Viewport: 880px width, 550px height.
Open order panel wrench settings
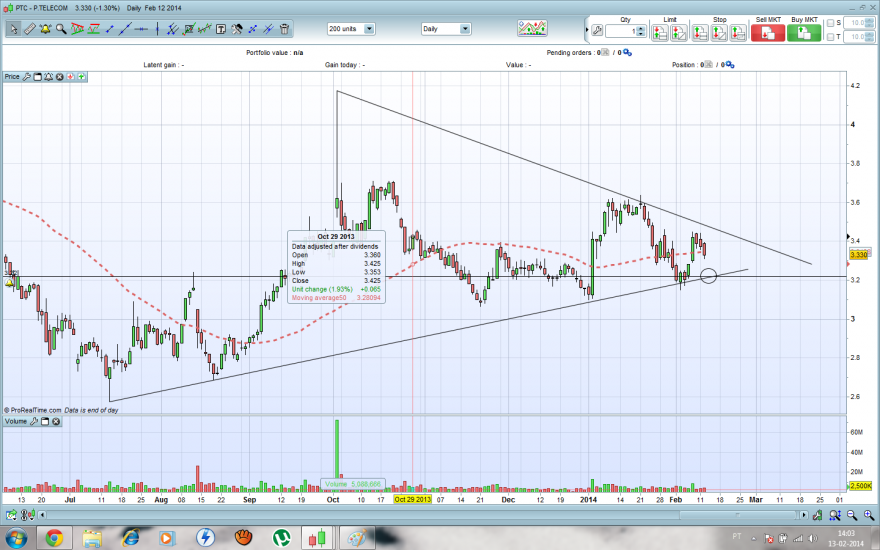pos(597,31)
